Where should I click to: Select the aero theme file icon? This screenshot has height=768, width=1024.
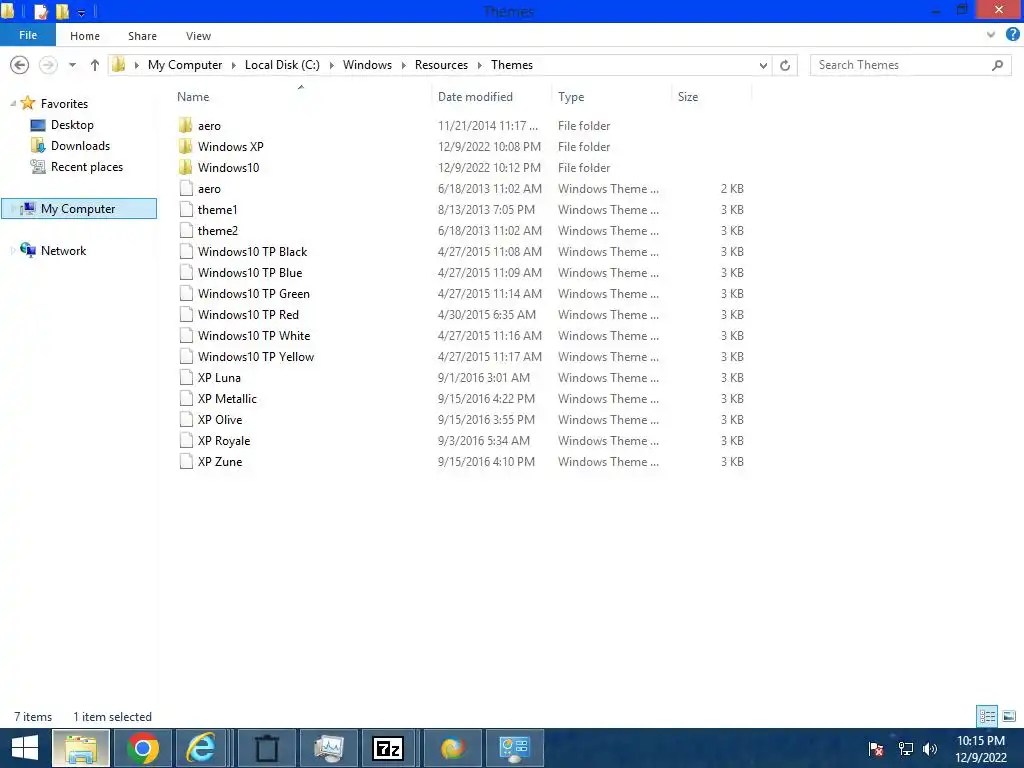pyautogui.click(x=186, y=189)
